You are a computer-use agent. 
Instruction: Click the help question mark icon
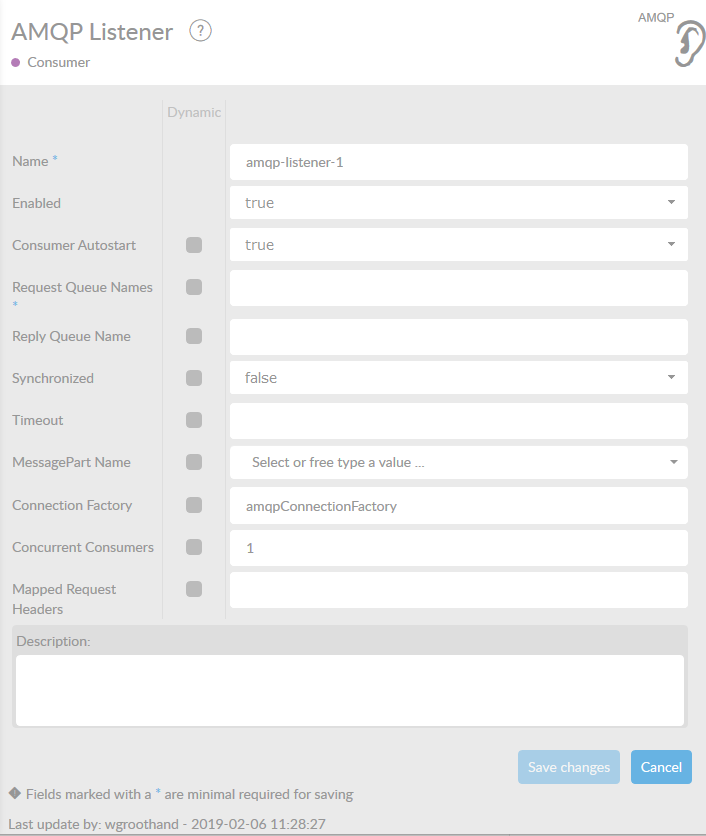[x=200, y=32]
